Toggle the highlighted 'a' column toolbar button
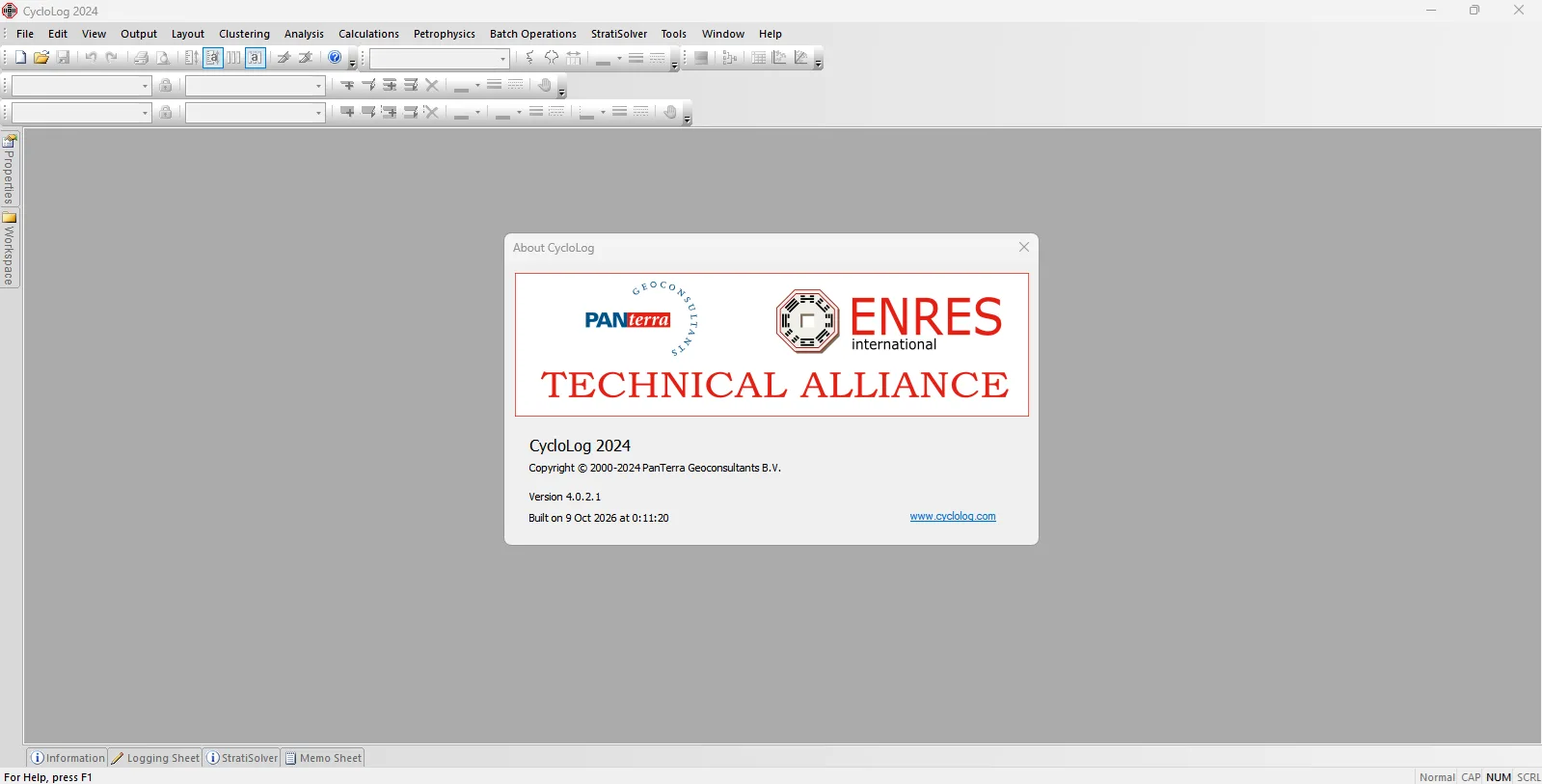Screen dimensions: 1542x784 click(213, 58)
